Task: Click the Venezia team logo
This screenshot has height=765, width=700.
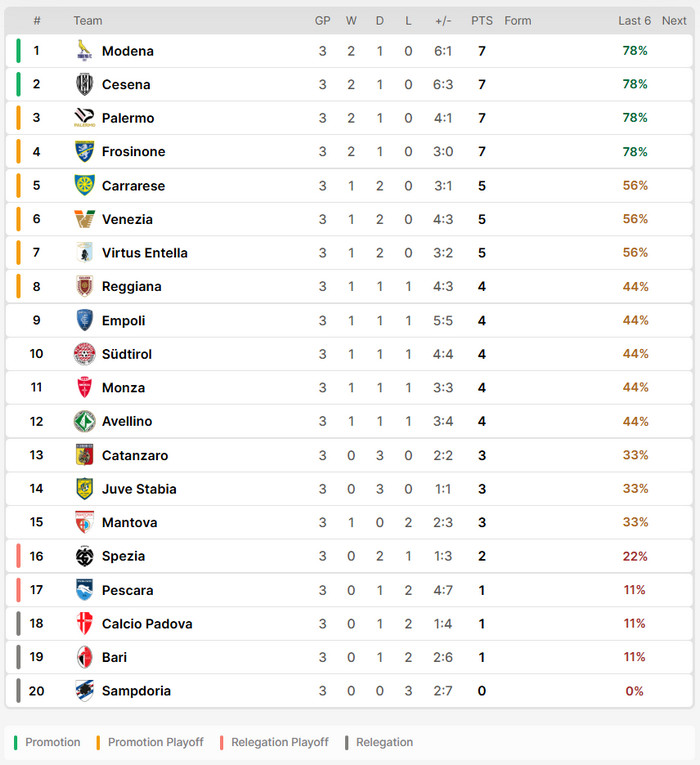Action: [x=84, y=219]
